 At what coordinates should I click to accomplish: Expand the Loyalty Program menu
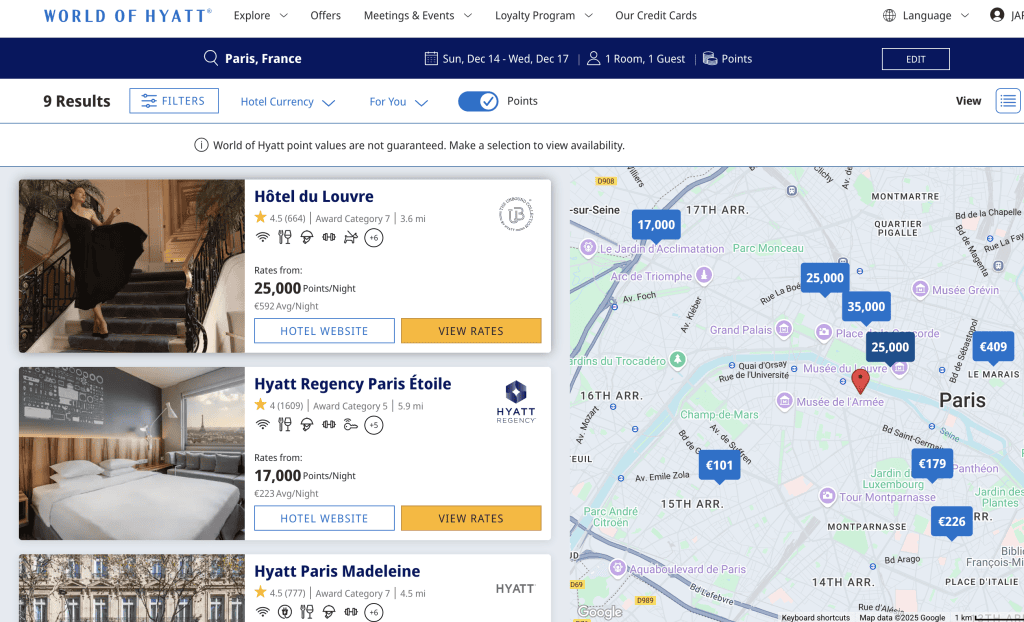coord(544,15)
